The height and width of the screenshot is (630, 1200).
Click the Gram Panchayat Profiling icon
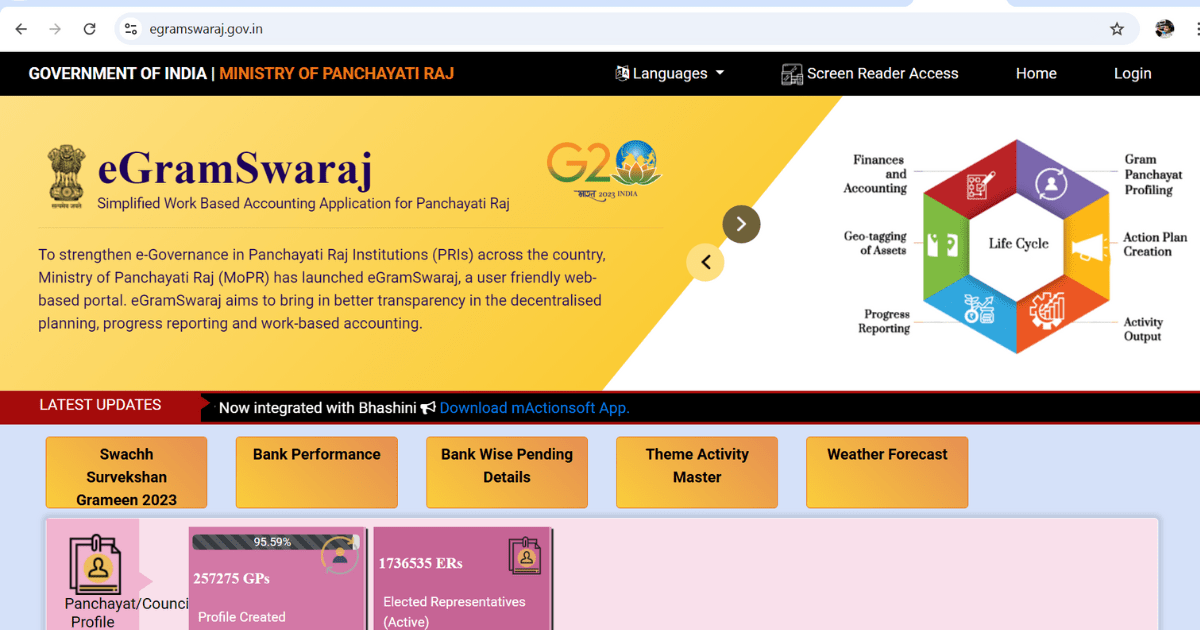[x=1049, y=184]
